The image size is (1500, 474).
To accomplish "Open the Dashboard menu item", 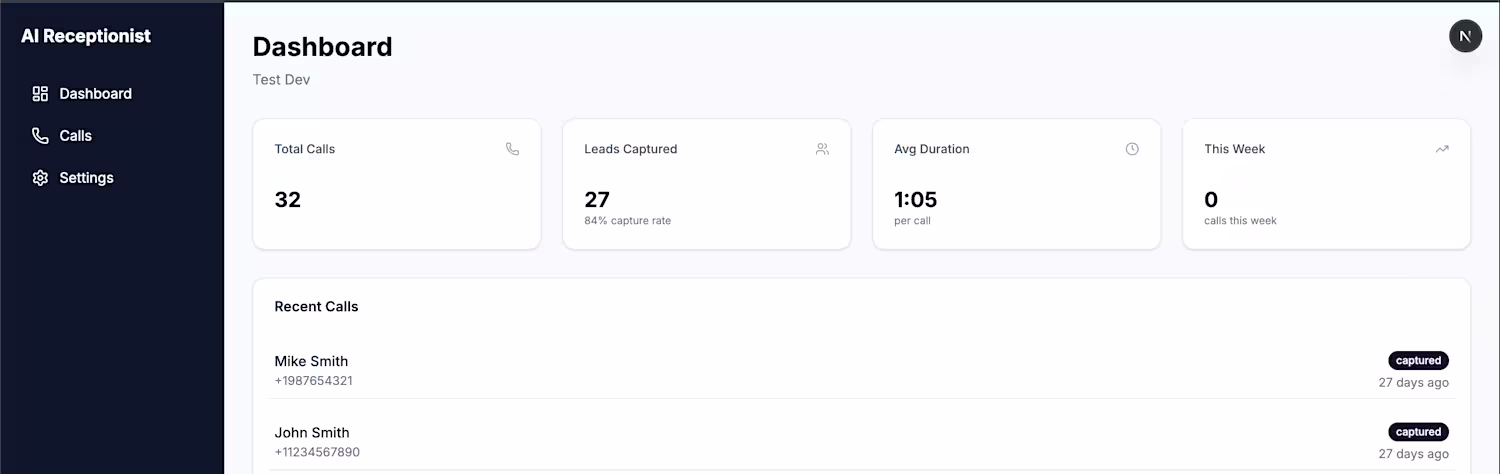I will point(95,94).
